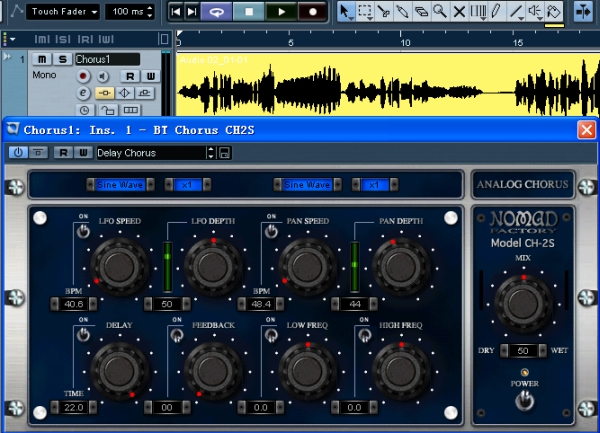
Task: Click right arrow of Pan x1 multiplier
Action: [x=394, y=185]
